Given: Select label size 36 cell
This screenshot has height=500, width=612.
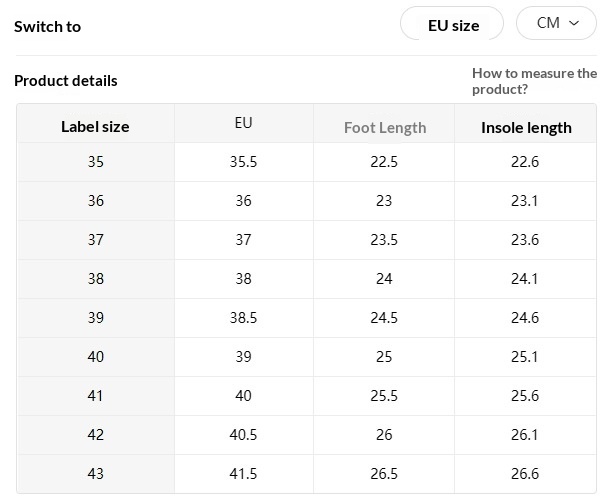Looking at the screenshot, I should pyautogui.click(x=95, y=200).
